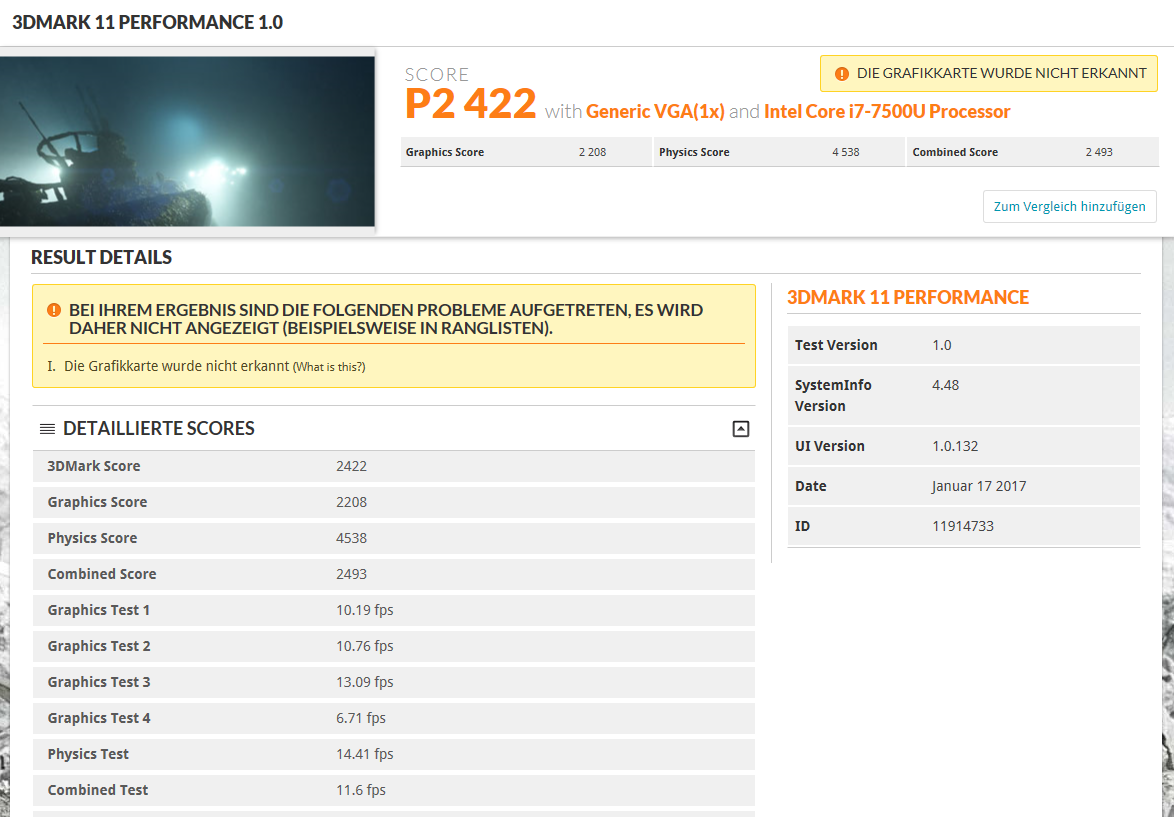Image resolution: width=1174 pixels, height=817 pixels.
Task: Collapse the Detaillierte Scores section
Action: [x=740, y=429]
